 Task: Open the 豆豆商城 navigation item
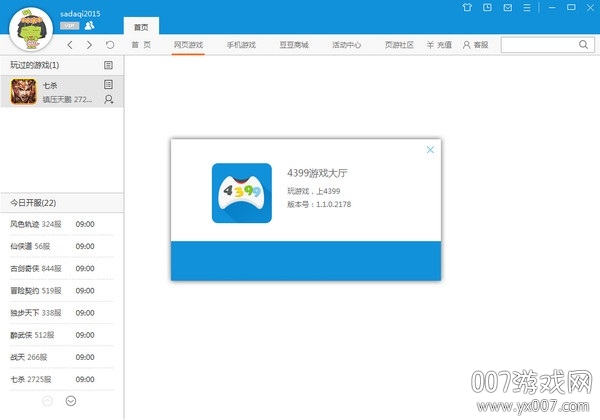(294, 45)
